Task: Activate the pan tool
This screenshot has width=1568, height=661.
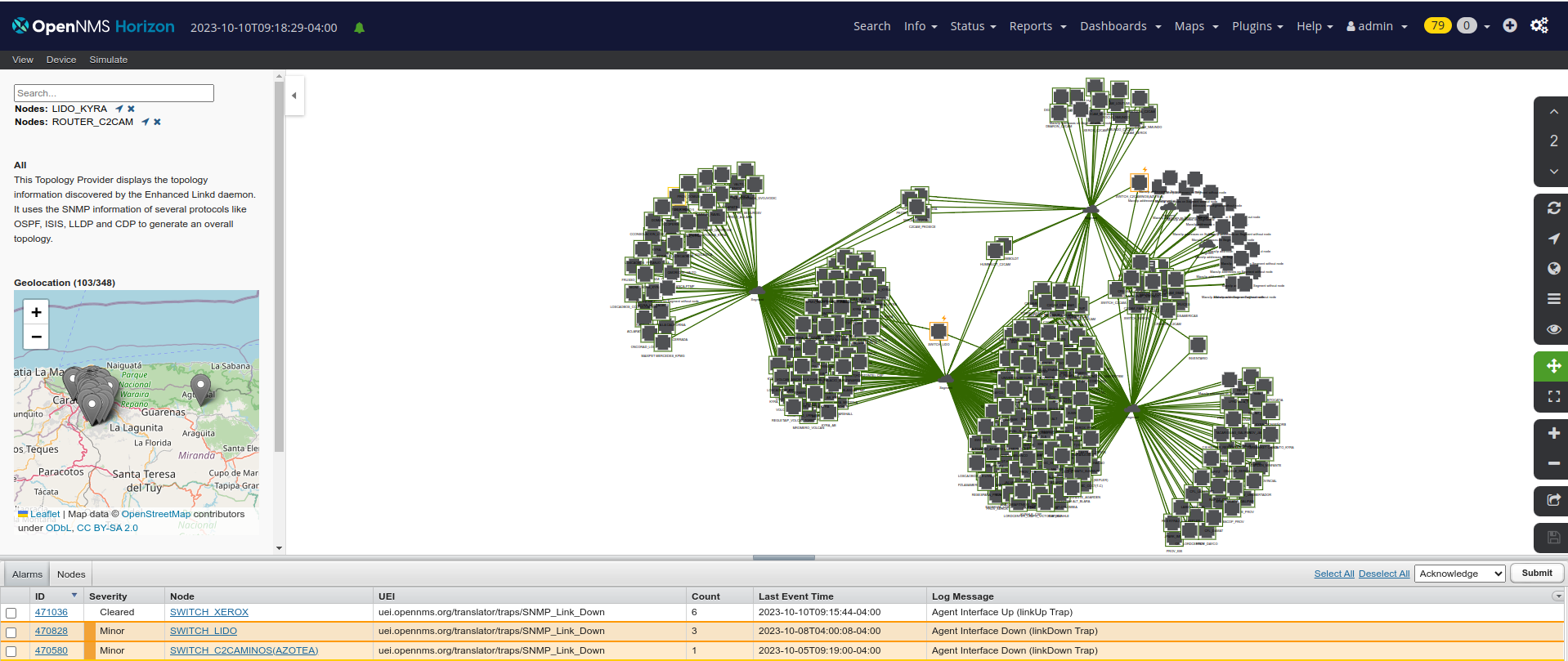Action: 1553,366
